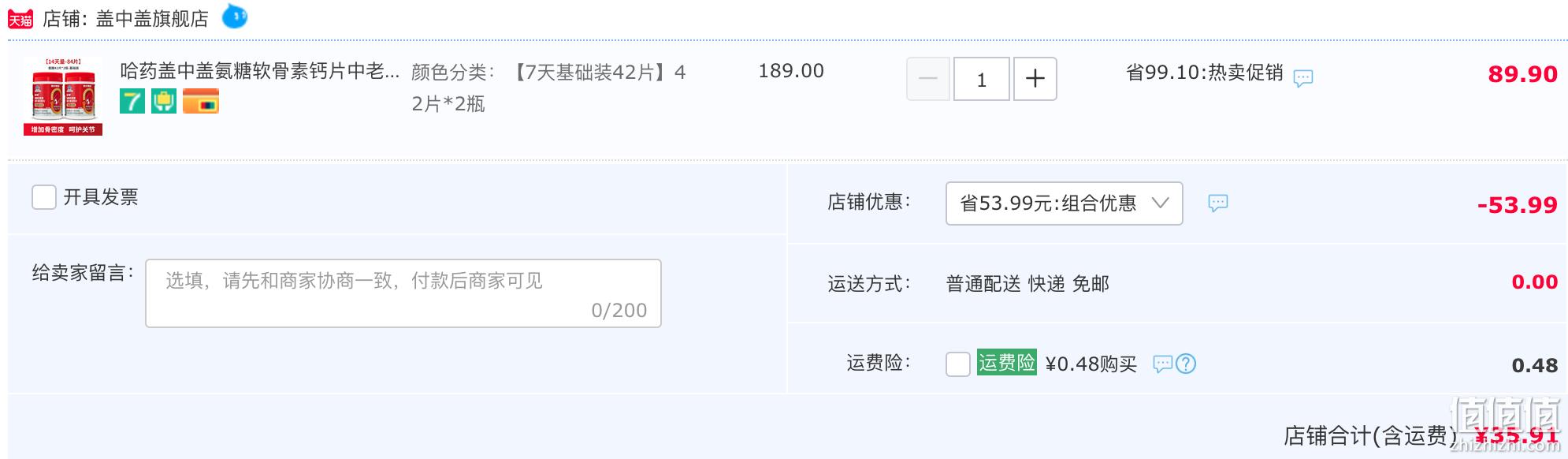Click the dropdown arrow in 店铺优惠 selector
The width and height of the screenshot is (1568, 459).
click(1160, 203)
